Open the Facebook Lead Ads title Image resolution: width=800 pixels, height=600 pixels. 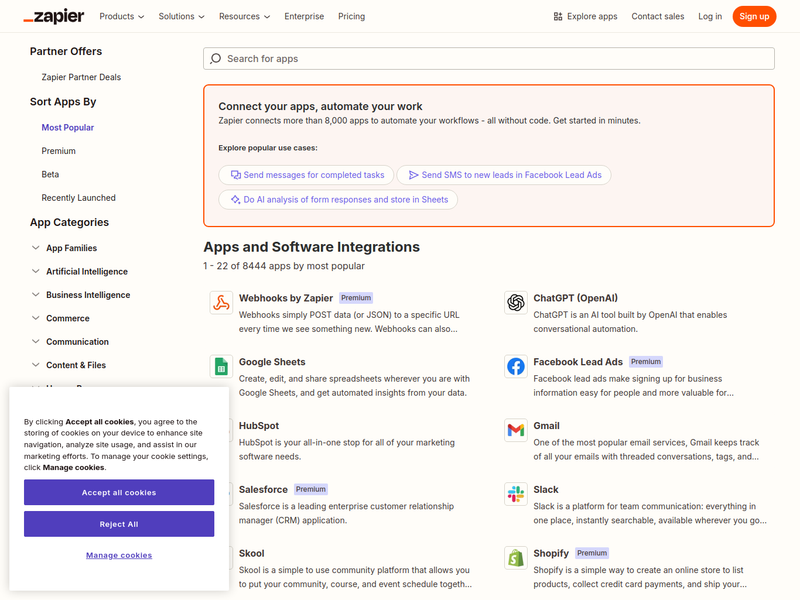pyautogui.click(x=578, y=362)
